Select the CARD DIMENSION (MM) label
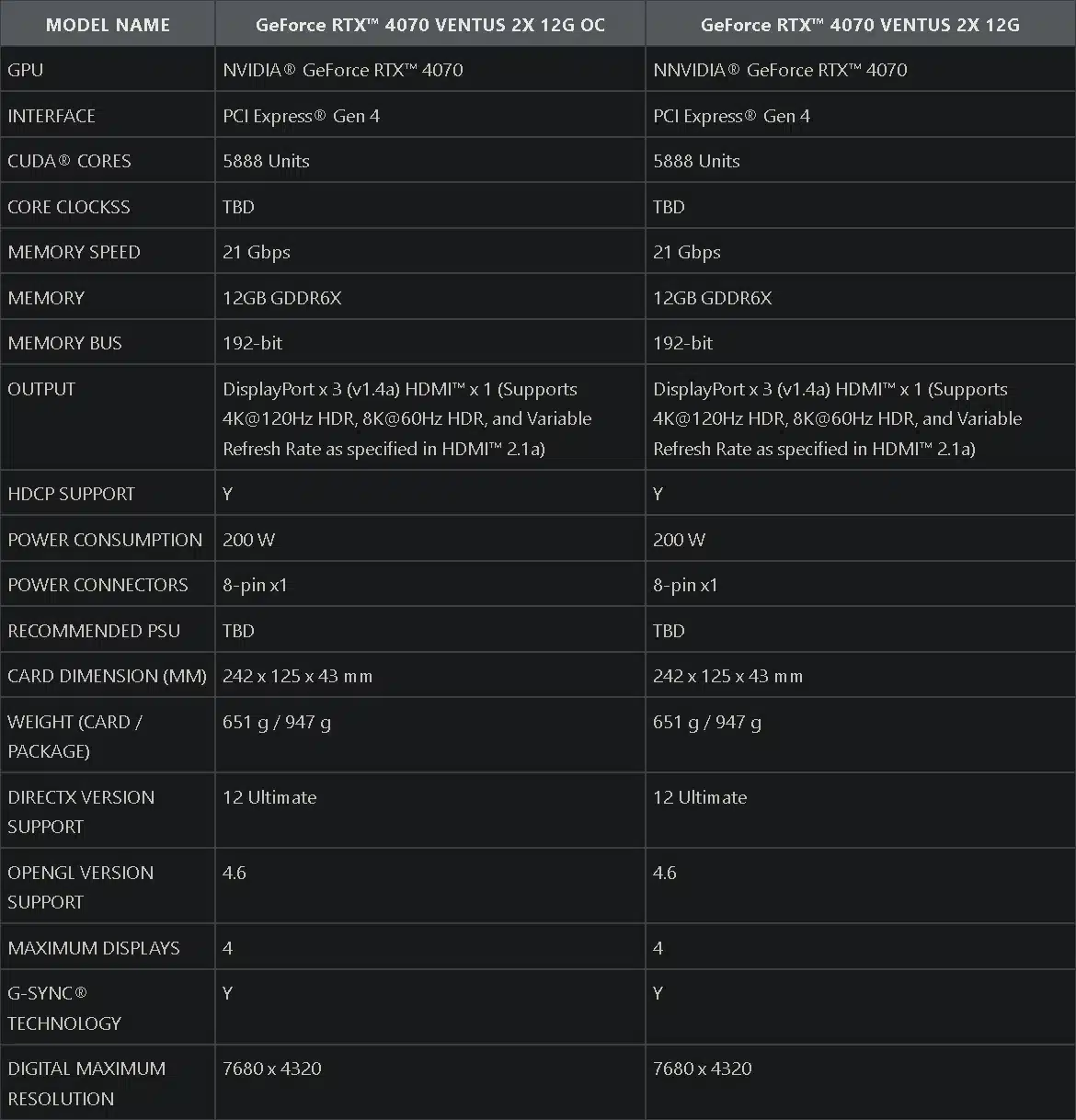 [x=108, y=676]
